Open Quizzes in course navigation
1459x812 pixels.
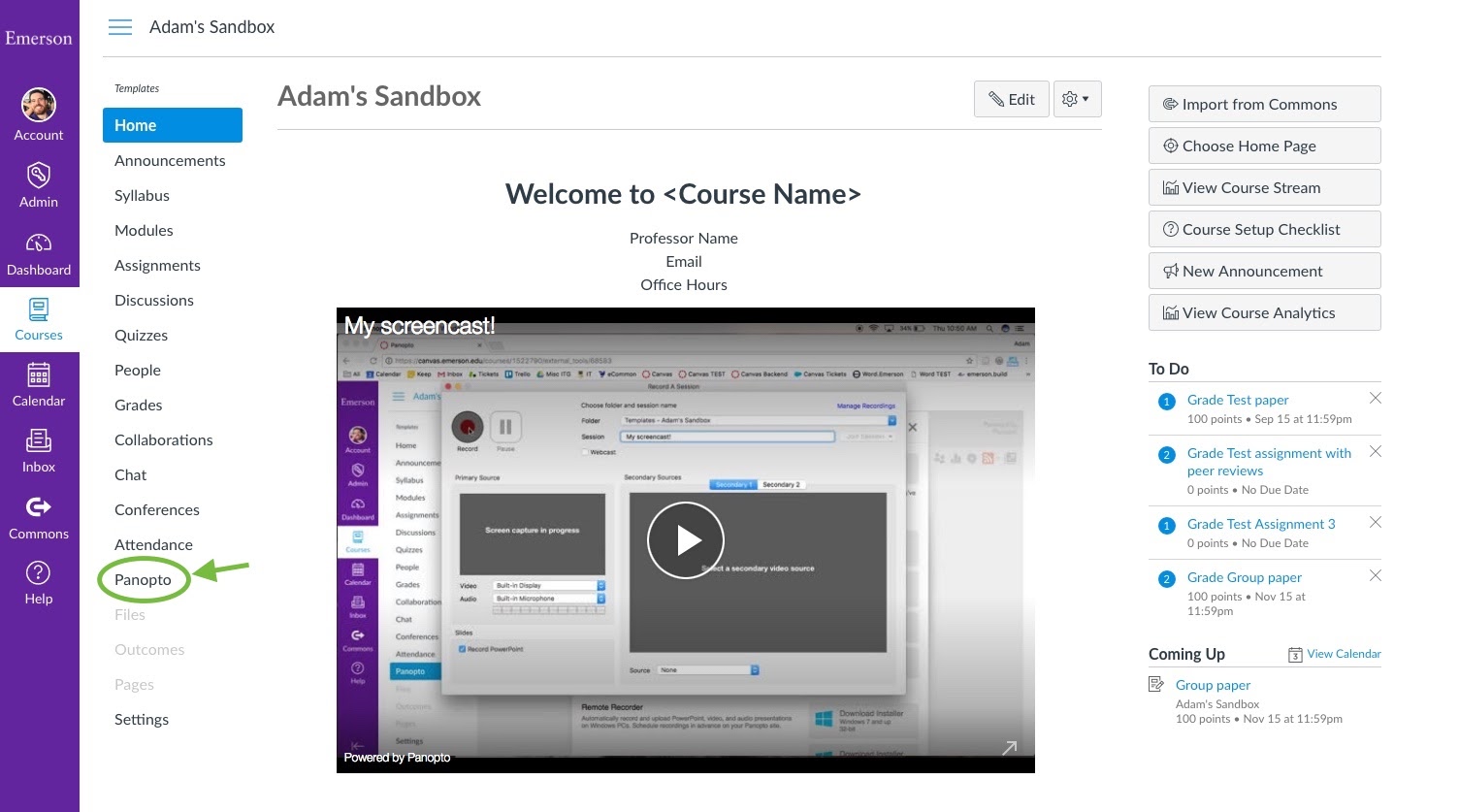[141, 335]
